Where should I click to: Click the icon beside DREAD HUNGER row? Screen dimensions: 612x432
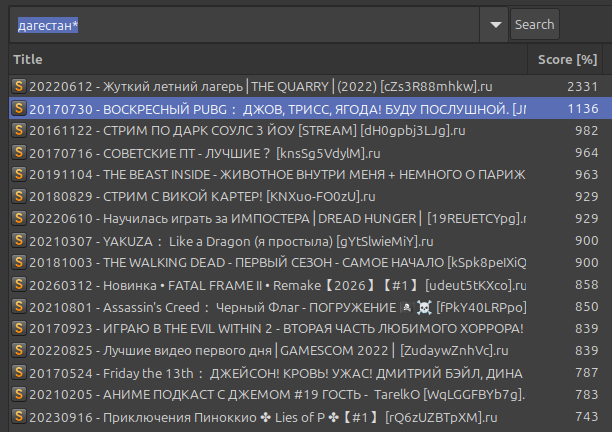tap(19, 218)
